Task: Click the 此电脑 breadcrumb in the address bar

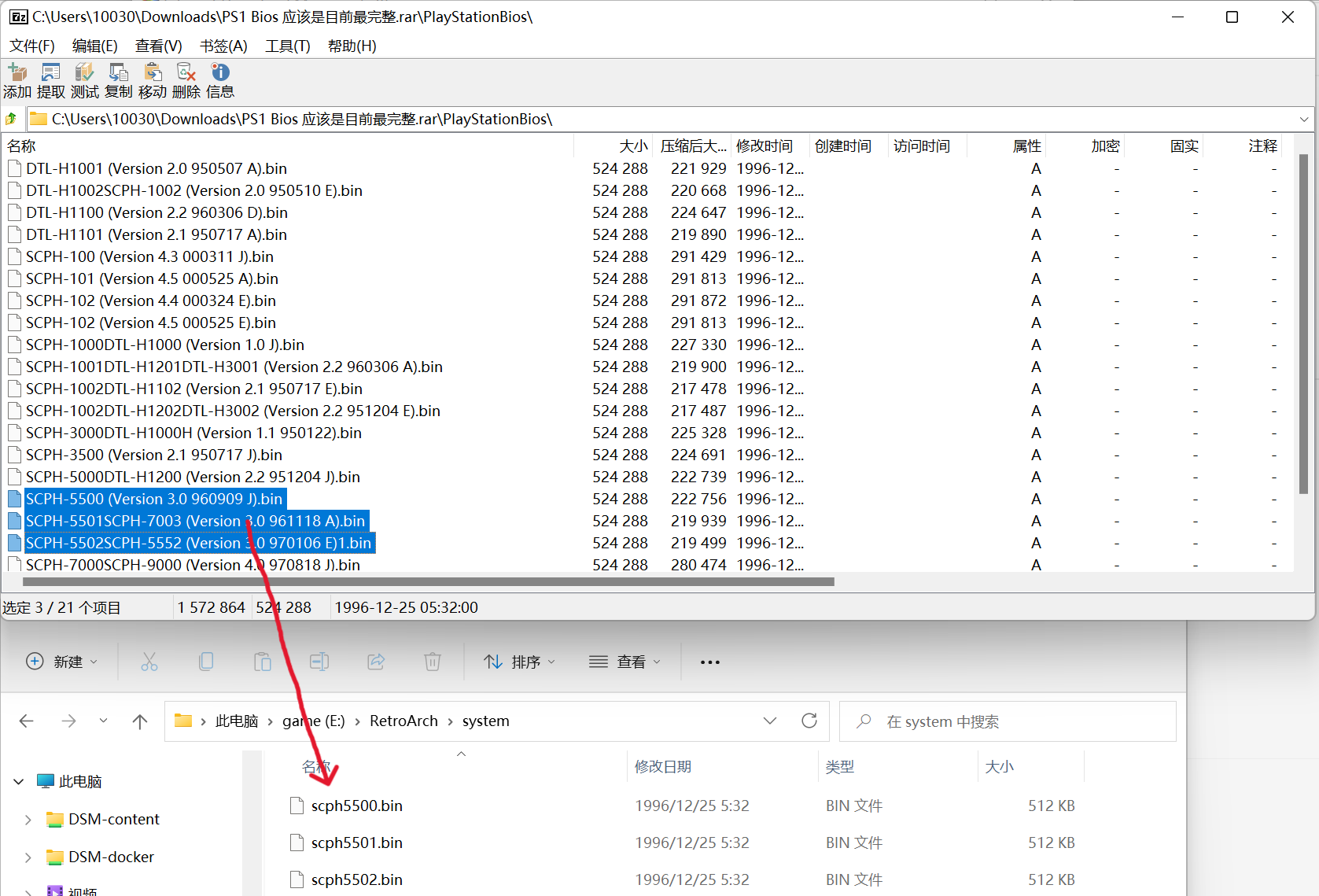Action: point(237,721)
